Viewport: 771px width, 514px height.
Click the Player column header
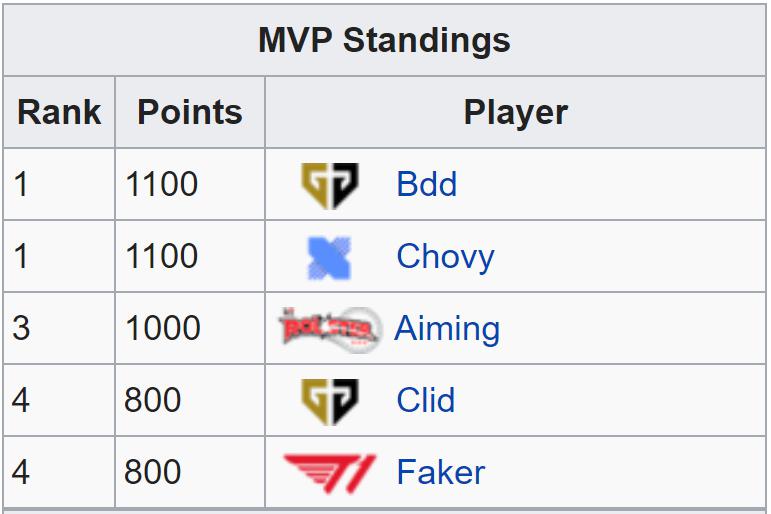516,112
